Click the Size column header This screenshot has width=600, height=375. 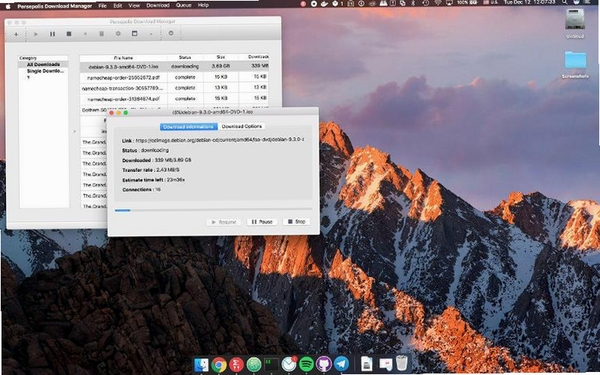(x=221, y=57)
